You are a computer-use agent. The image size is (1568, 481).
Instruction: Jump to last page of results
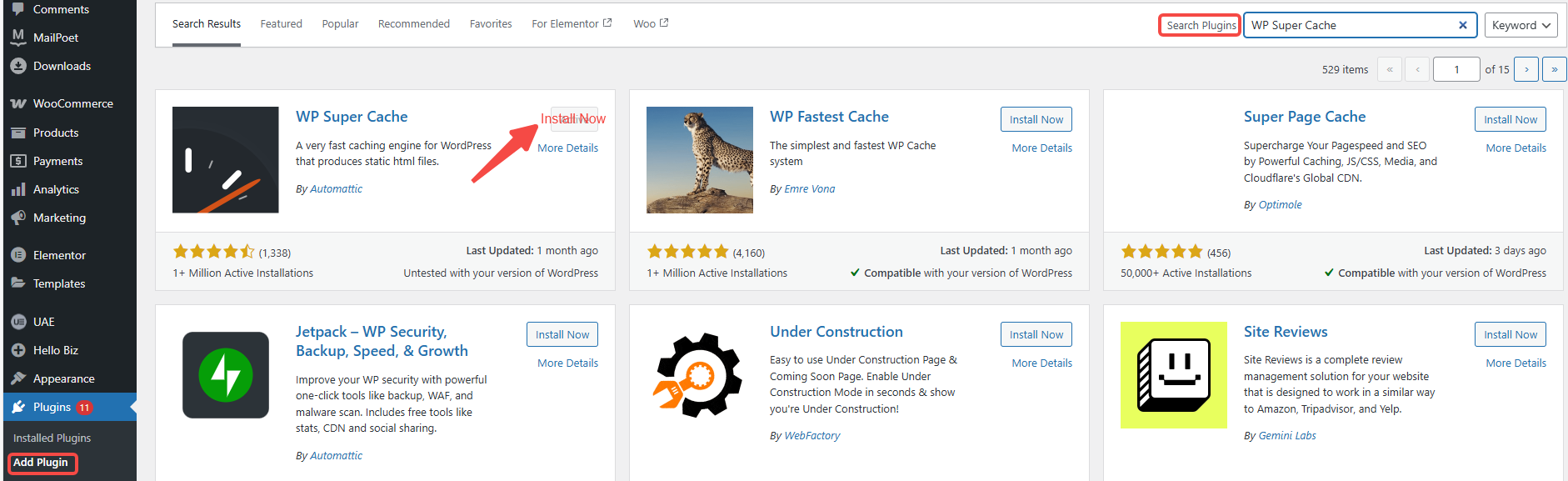point(1554,69)
